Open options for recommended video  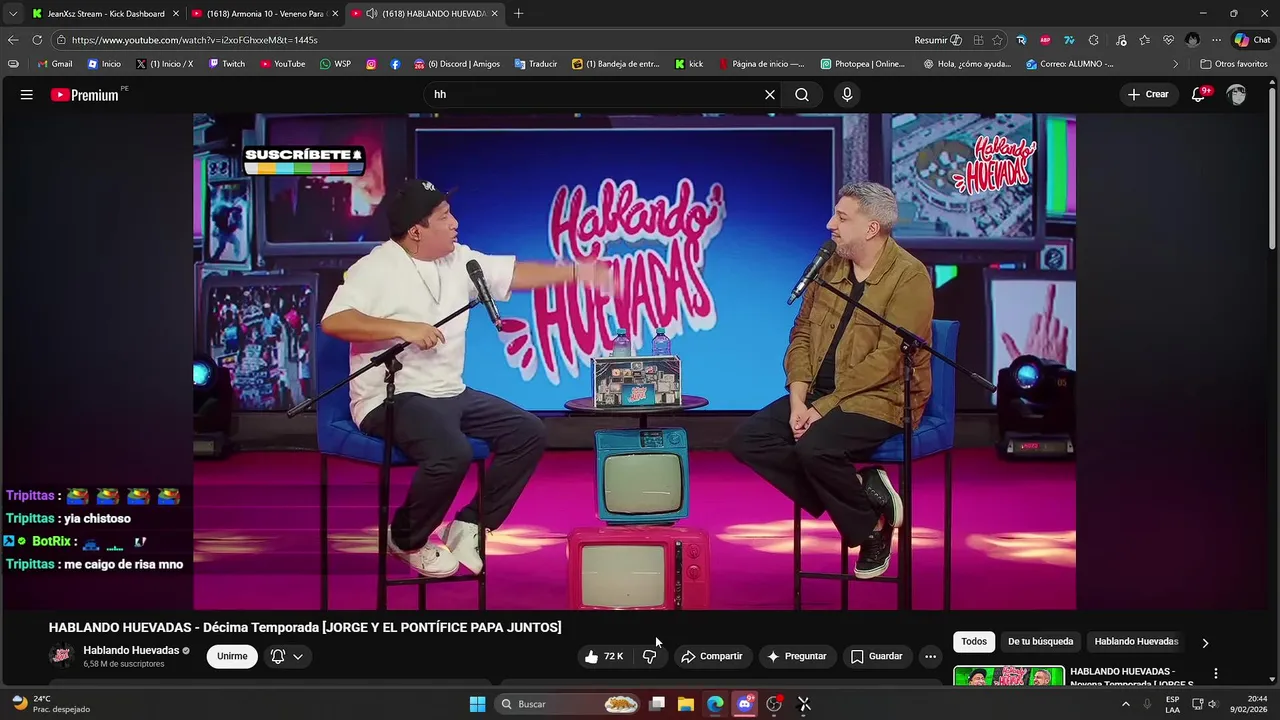coord(1216,674)
